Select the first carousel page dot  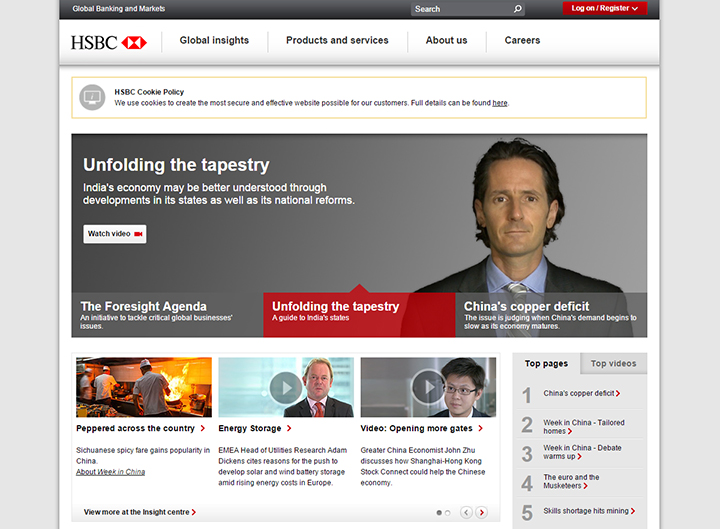[x=439, y=512]
